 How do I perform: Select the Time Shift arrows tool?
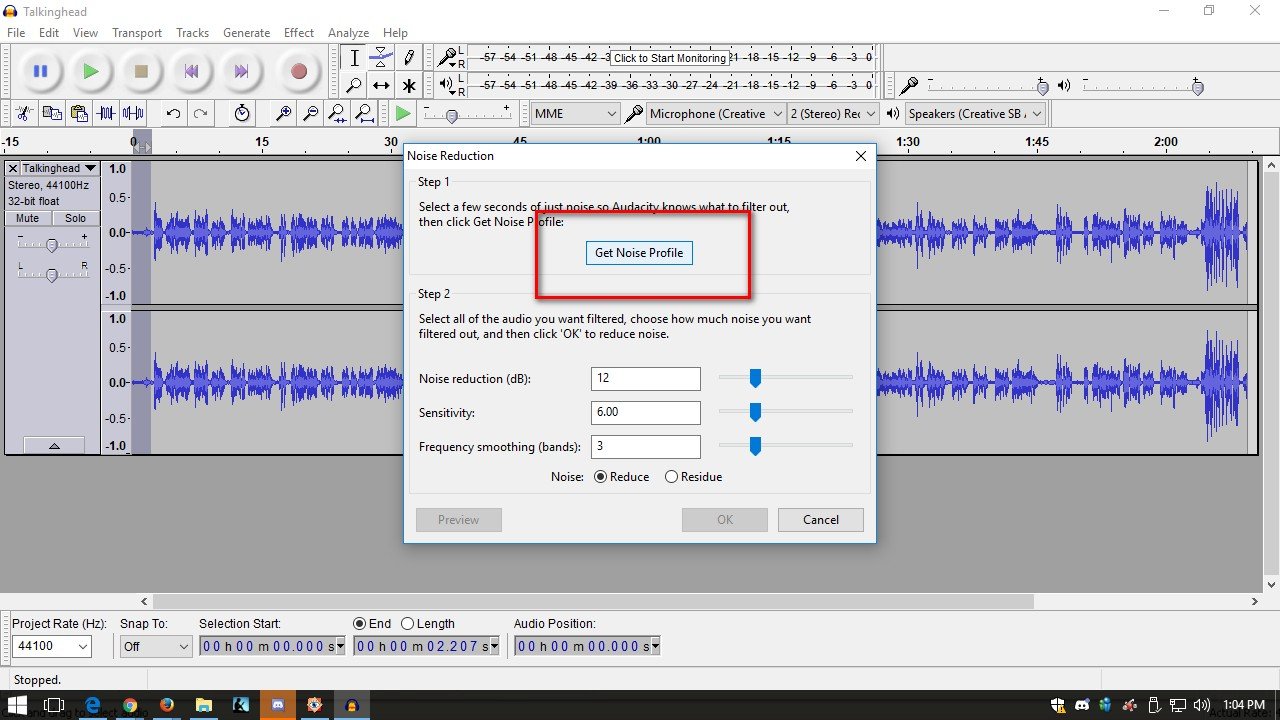pos(381,85)
